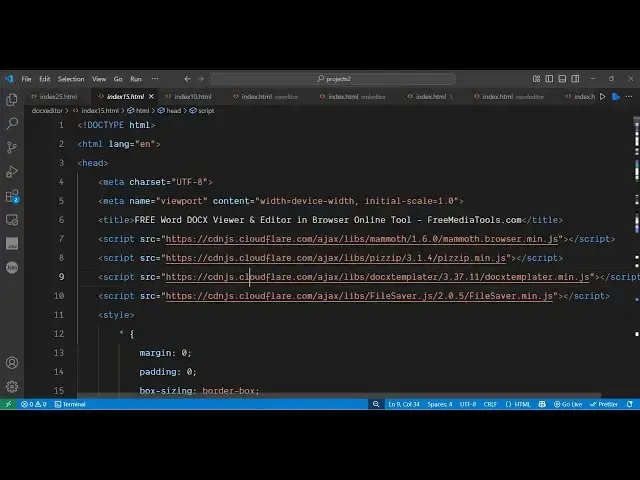
Task: Open the mammoth.browser.min.js CDN link
Action: click(x=362, y=239)
